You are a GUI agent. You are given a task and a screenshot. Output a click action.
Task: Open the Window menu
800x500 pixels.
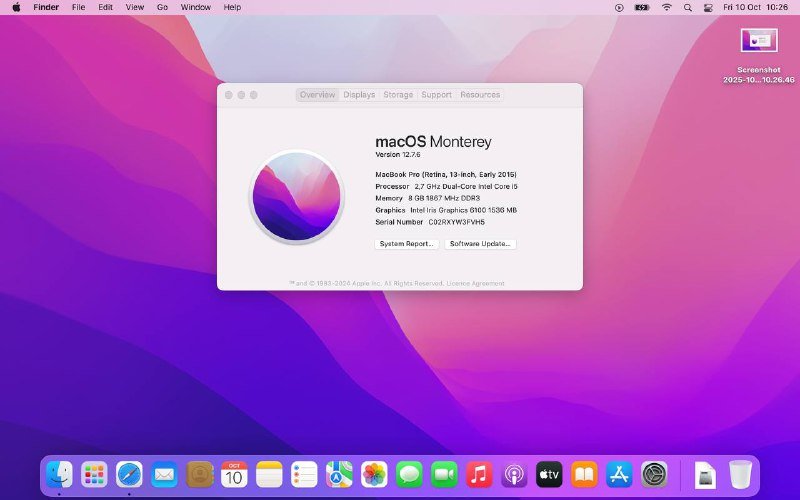[195, 7]
